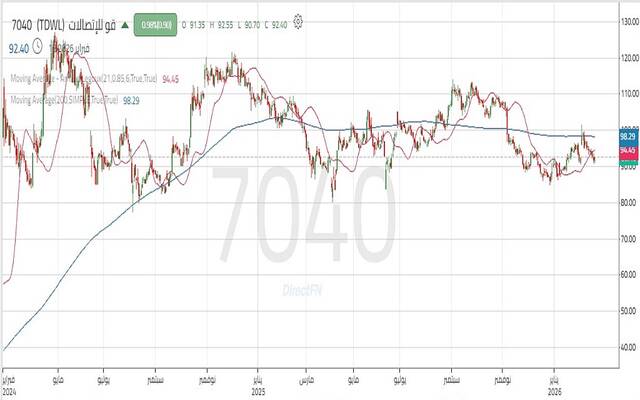Click the 40.00 label on price axis
The width and height of the screenshot is (640, 400).
click(x=628, y=347)
